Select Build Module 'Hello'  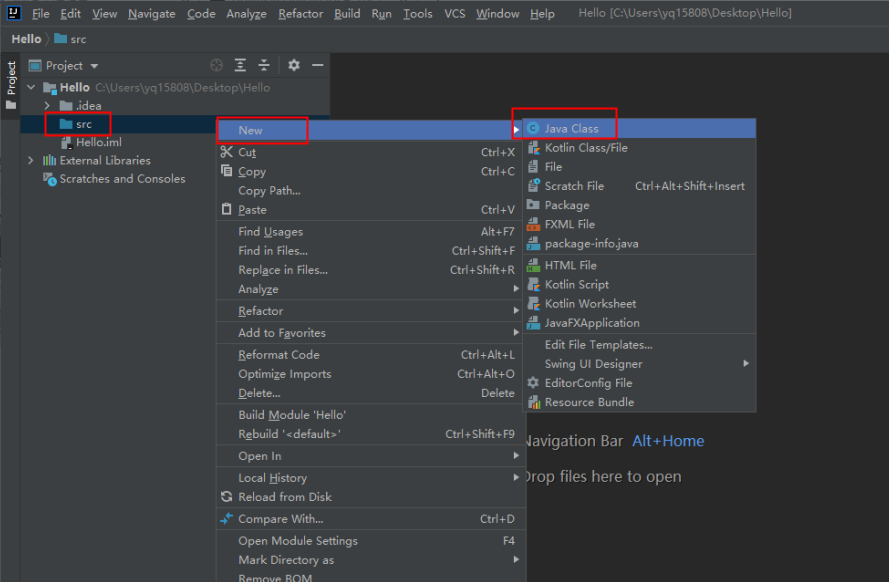371,415
